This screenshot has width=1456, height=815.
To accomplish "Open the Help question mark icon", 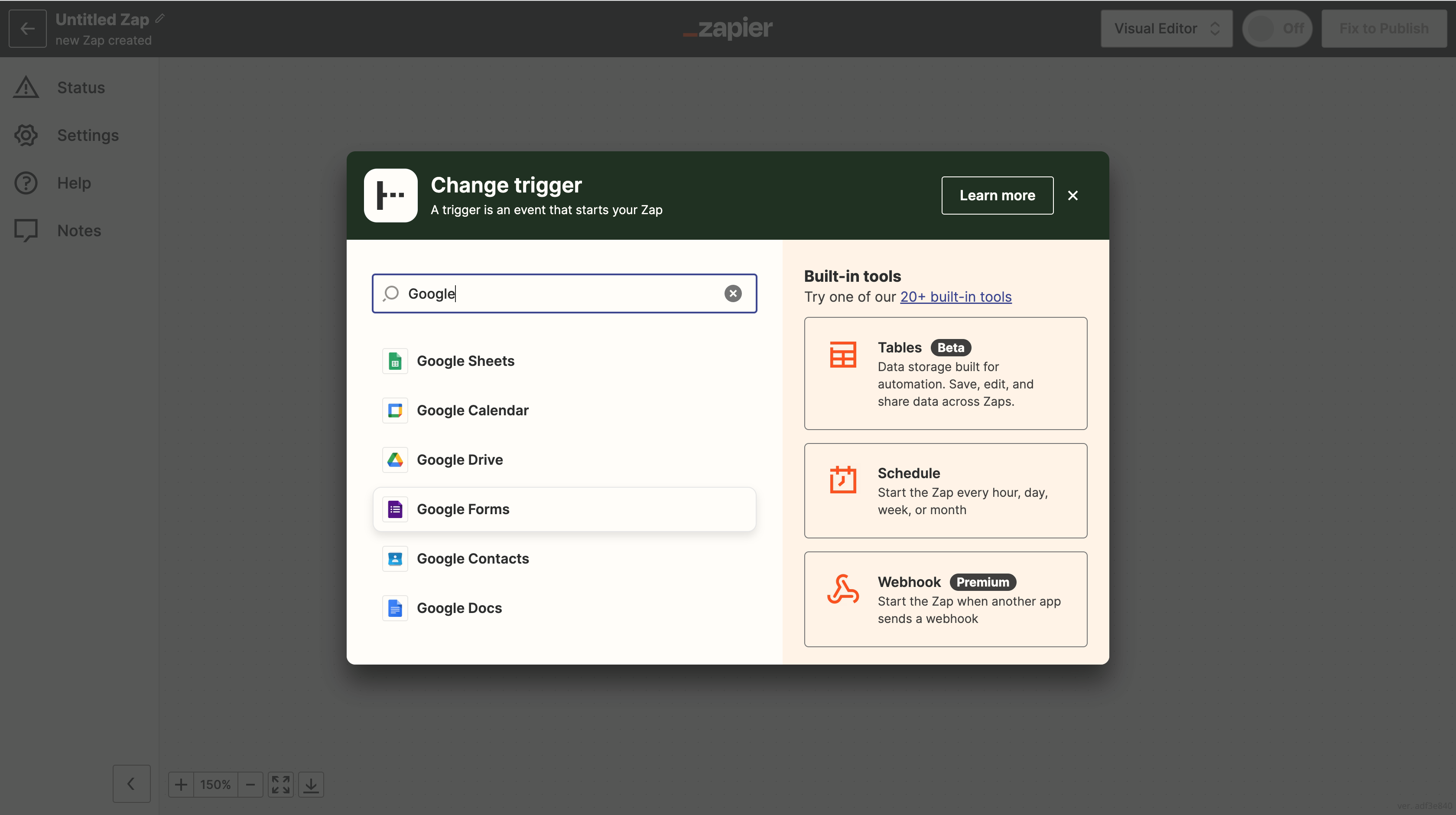I will 26,183.
